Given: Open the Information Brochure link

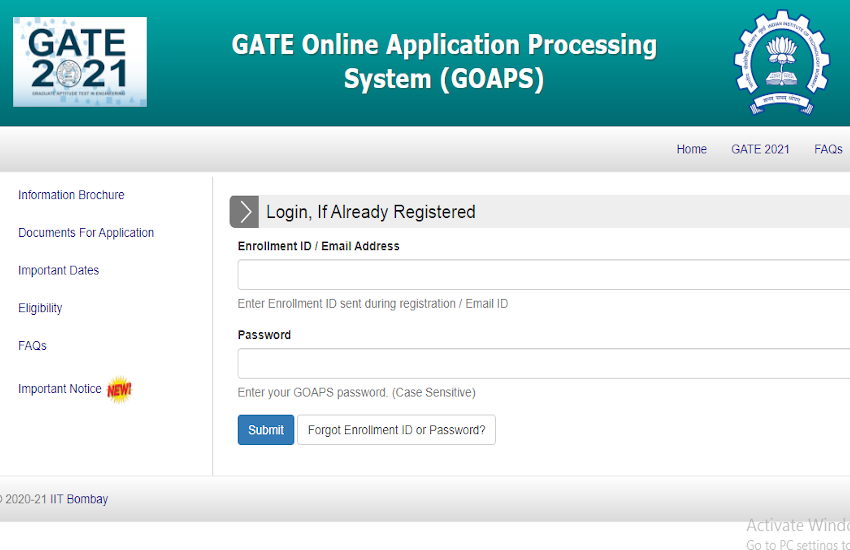Looking at the screenshot, I should pos(71,195).
